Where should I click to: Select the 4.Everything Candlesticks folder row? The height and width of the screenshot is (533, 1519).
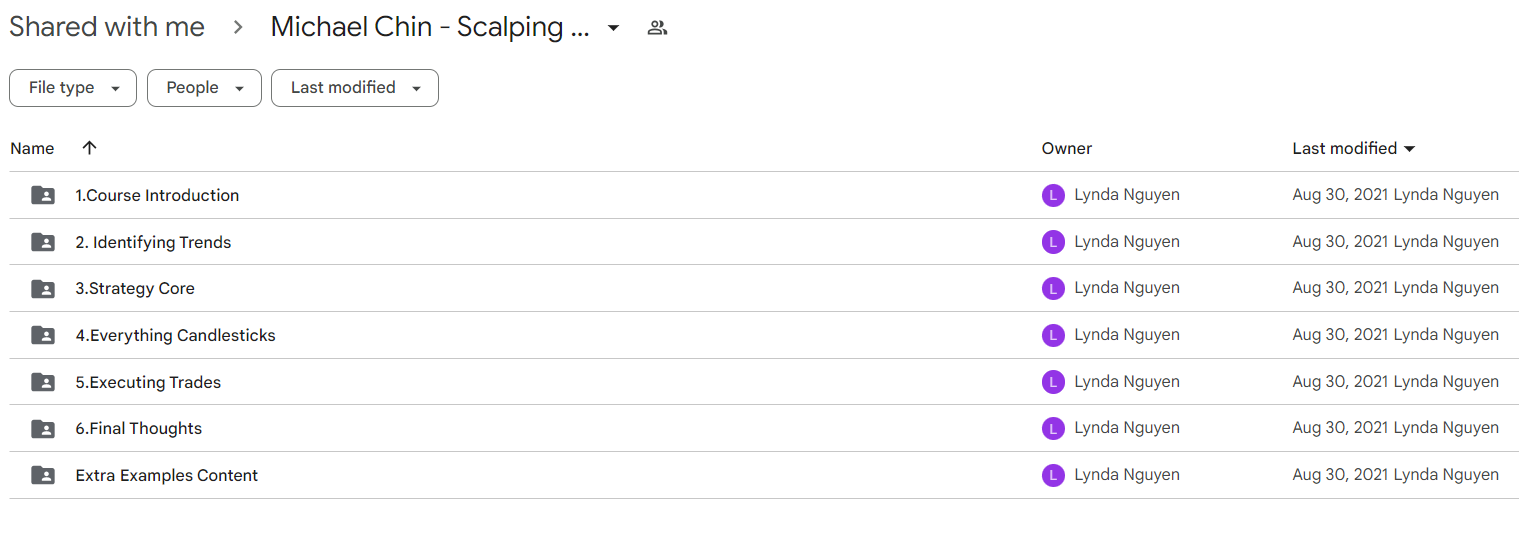click(763, 335)
